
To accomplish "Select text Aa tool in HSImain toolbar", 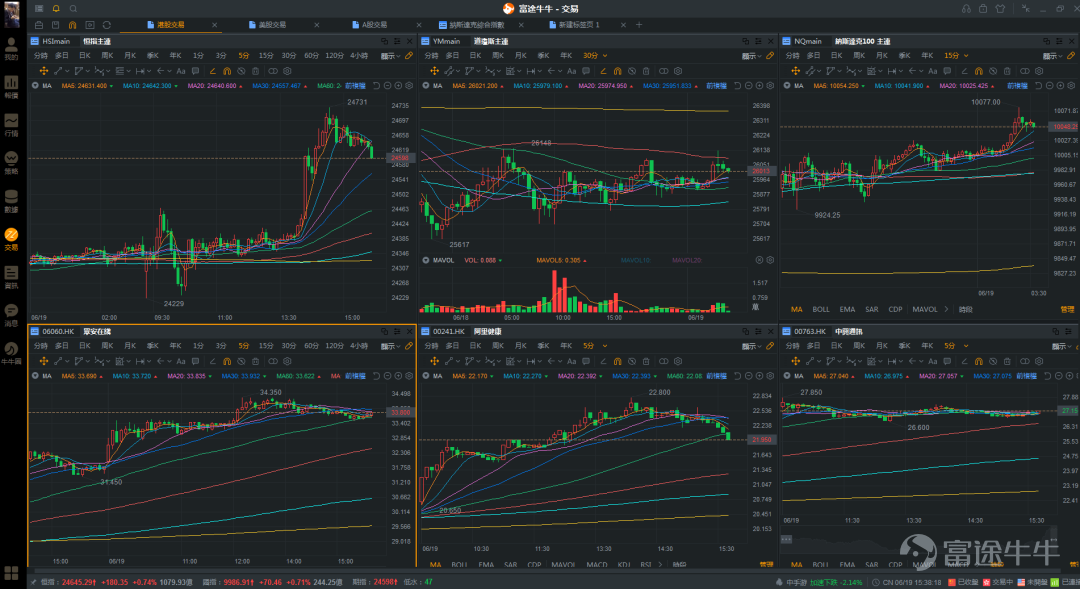I will tap(181, 71).
